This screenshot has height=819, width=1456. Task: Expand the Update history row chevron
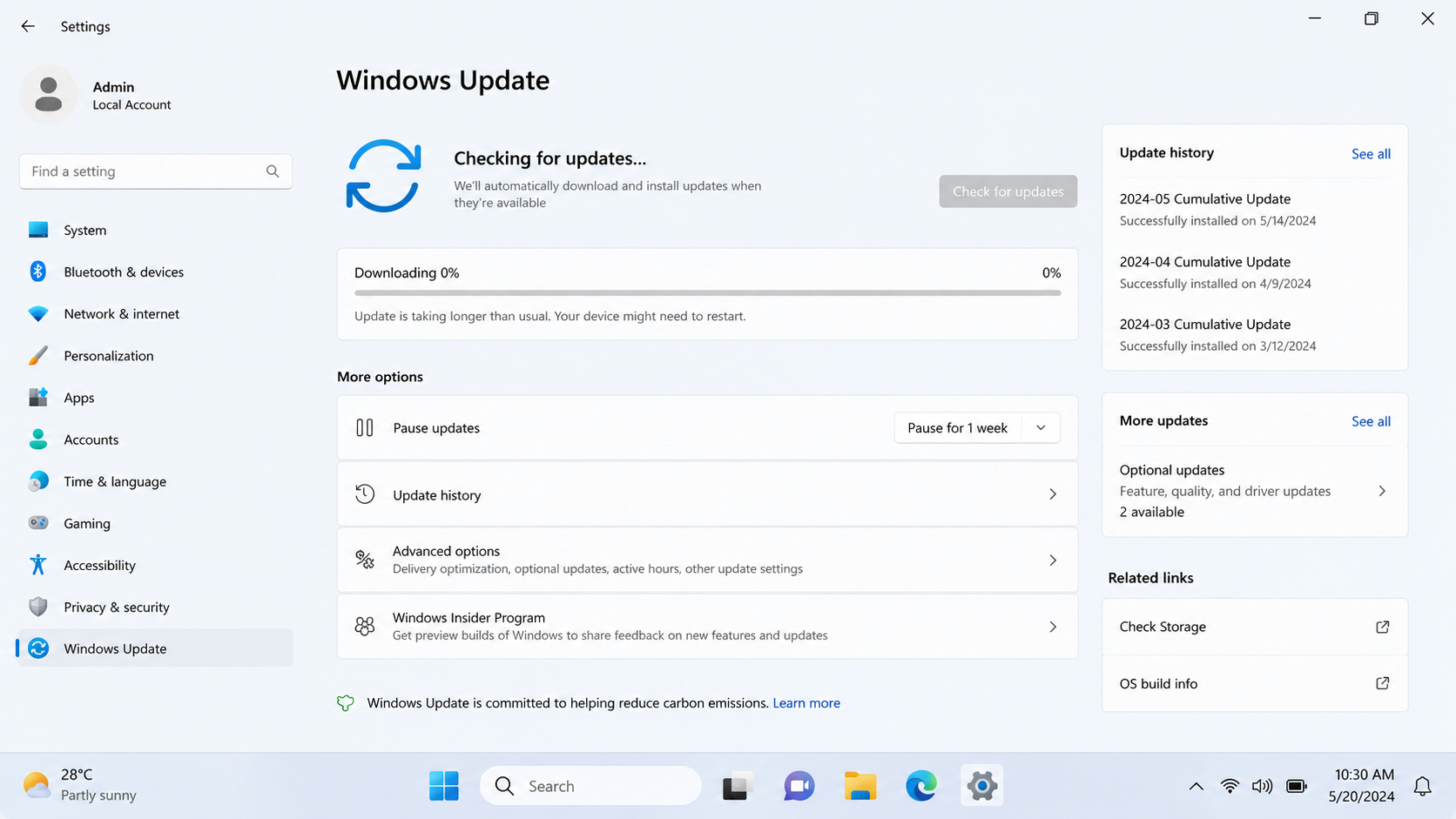[1052, 494]
